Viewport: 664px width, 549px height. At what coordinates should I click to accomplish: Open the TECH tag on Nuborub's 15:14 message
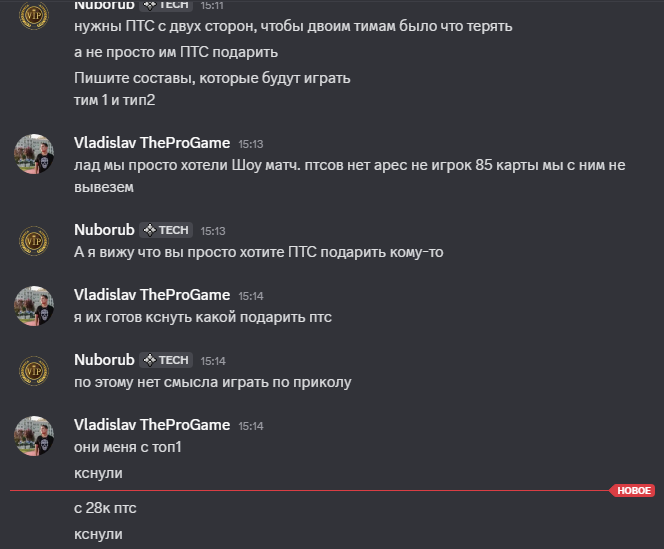[165, 360]
